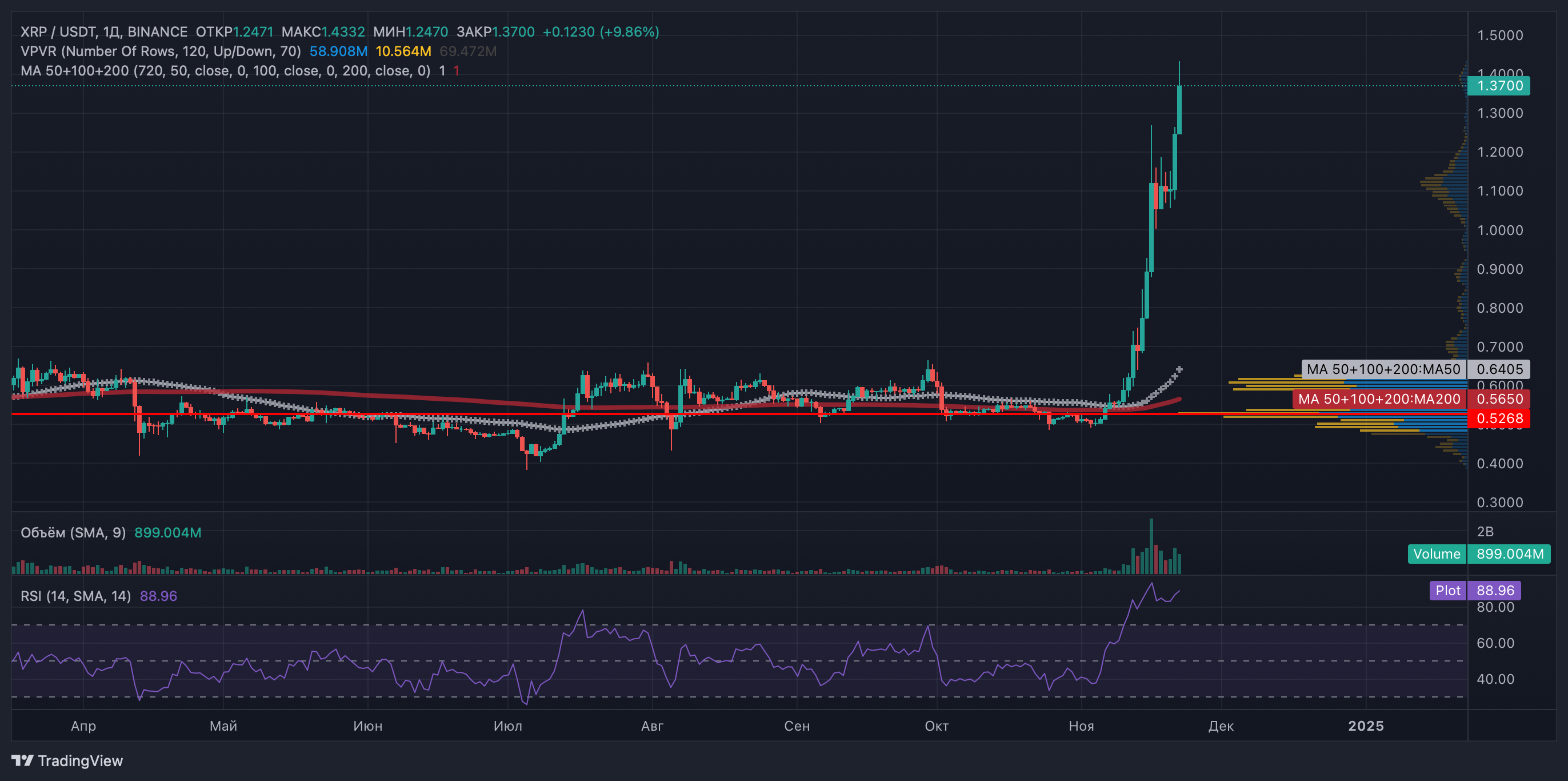Select the ОТКР 1.2471 open value
Screen dimensions: 1568x781
(x=234, y=31)
